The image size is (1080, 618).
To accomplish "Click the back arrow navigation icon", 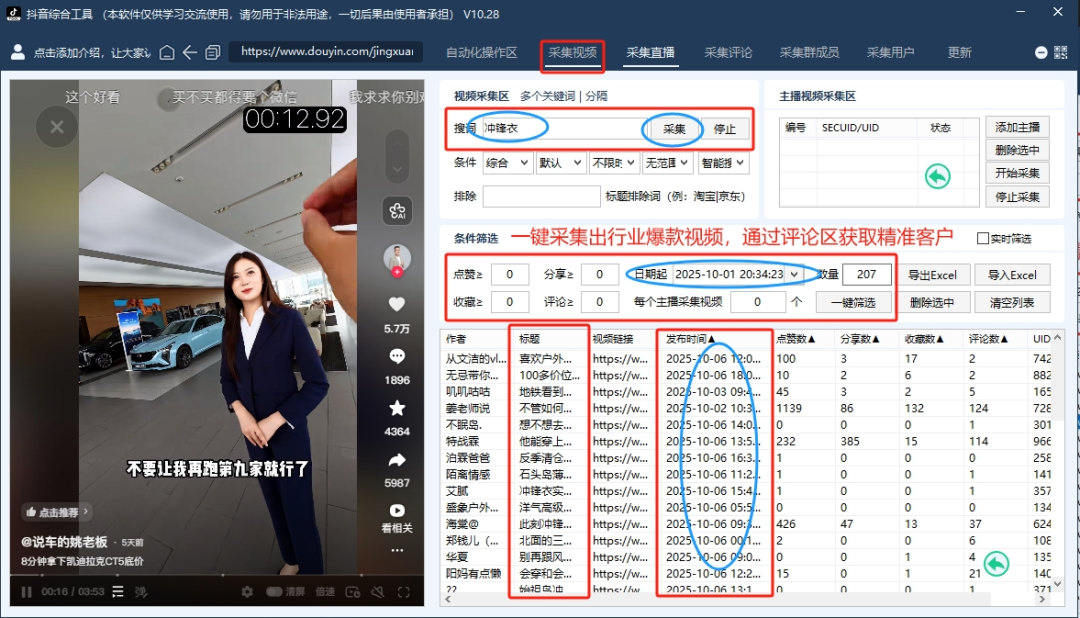I will click(x=190, y=52).
